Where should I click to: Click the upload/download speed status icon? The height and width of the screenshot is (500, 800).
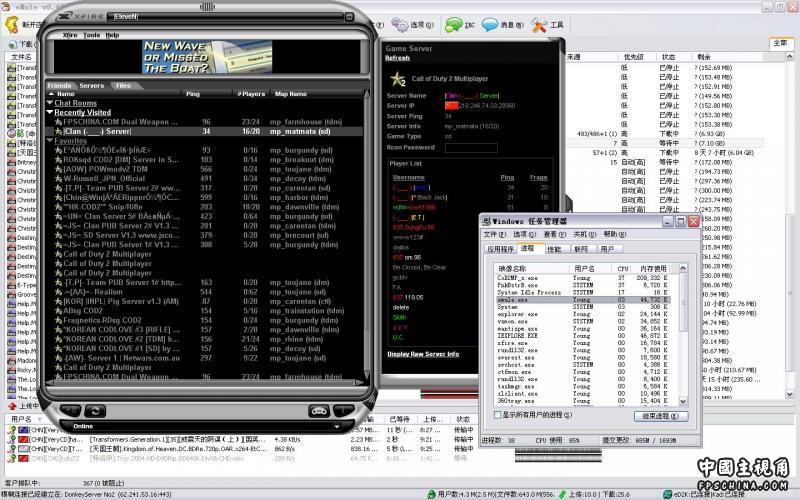[562, 494]
